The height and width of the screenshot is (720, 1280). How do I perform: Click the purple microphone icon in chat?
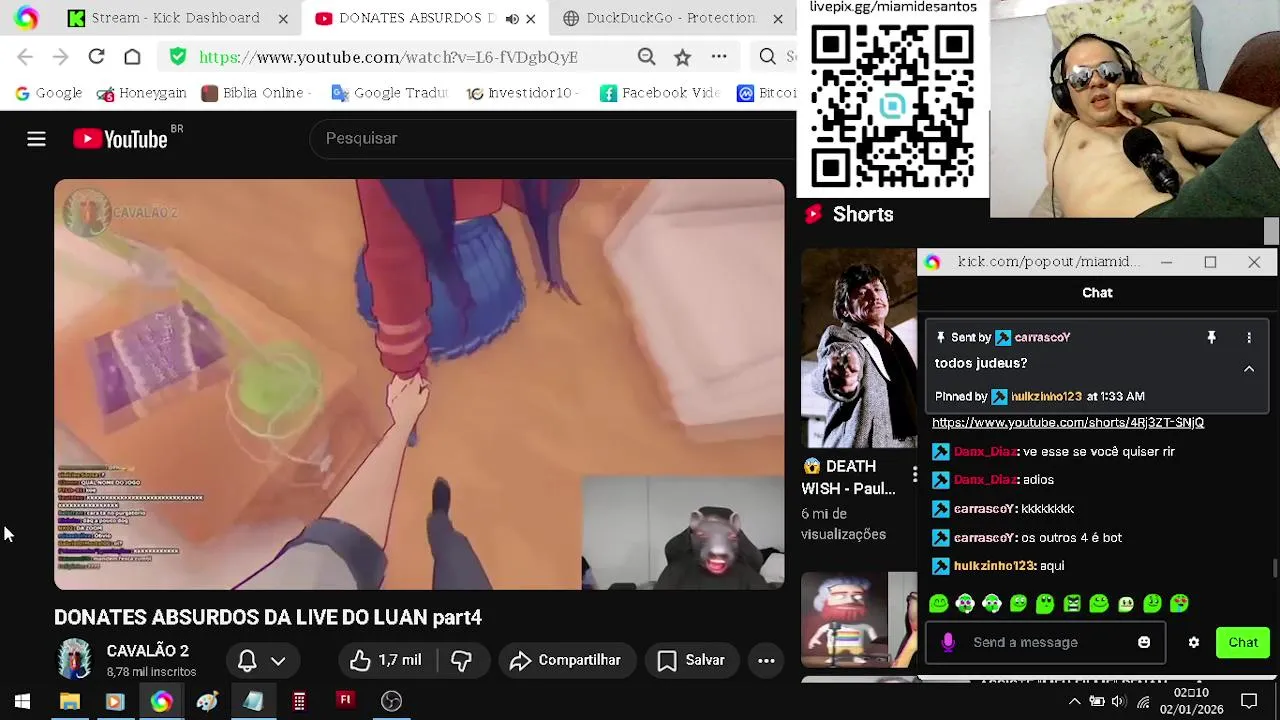pyautogui.click(x=948, y=643)
